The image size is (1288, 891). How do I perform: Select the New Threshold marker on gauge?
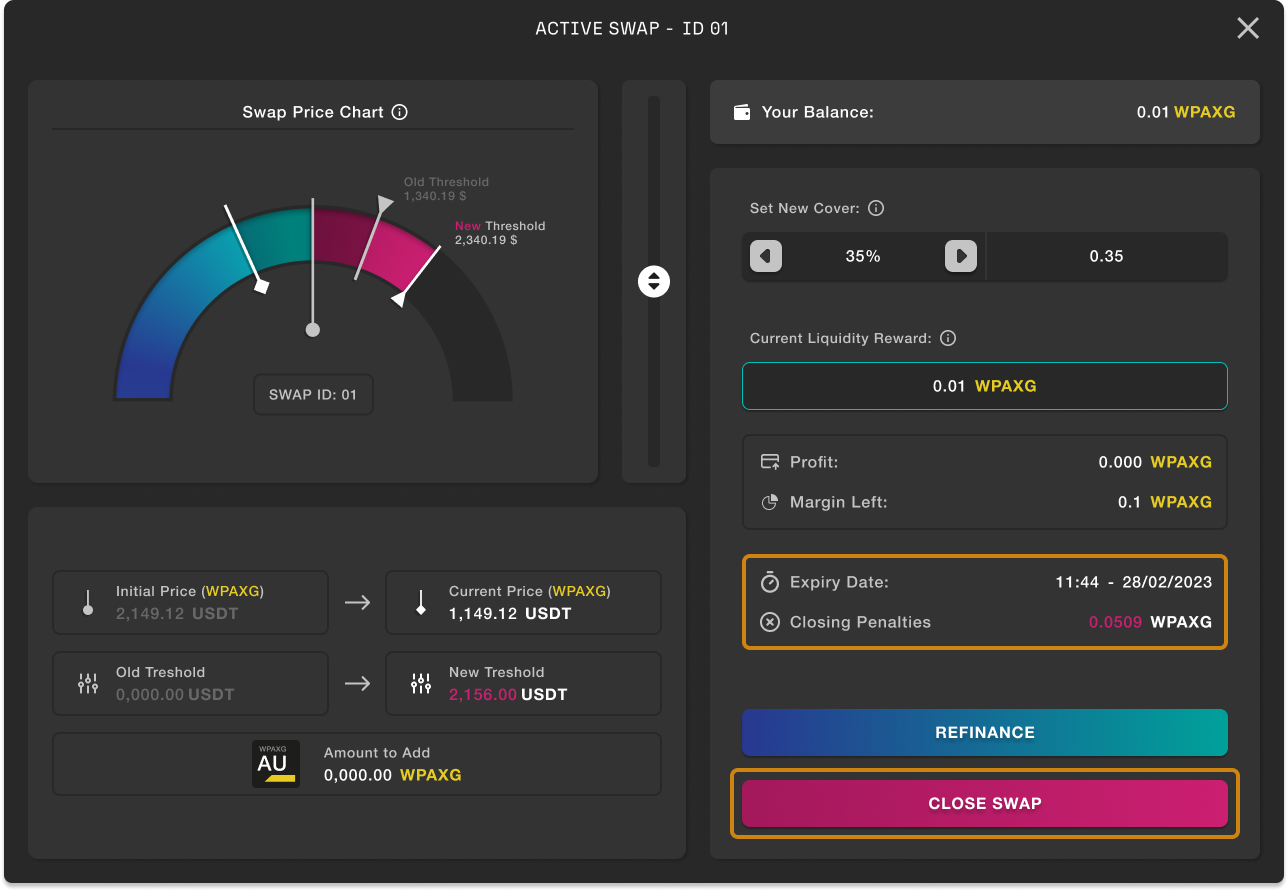pyautogui.click(x=399, y=298)
